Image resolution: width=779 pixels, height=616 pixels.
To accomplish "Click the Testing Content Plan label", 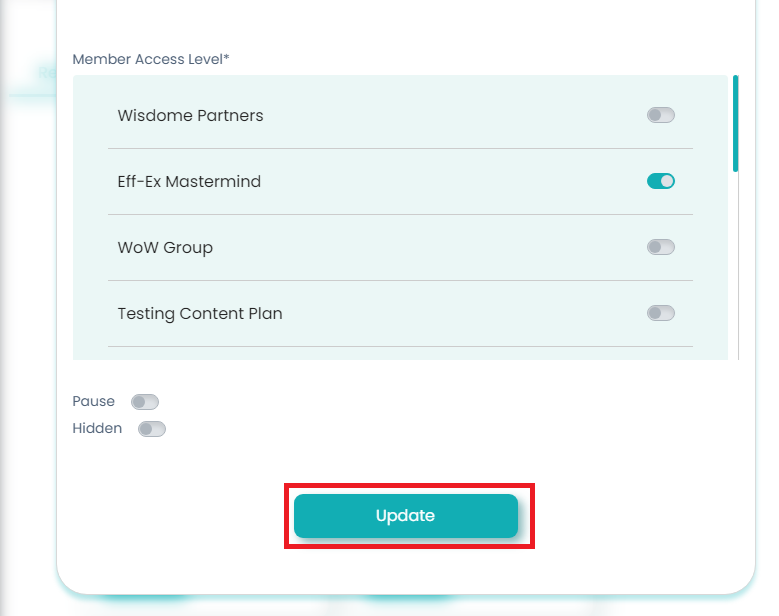I will tap(200, 314).
